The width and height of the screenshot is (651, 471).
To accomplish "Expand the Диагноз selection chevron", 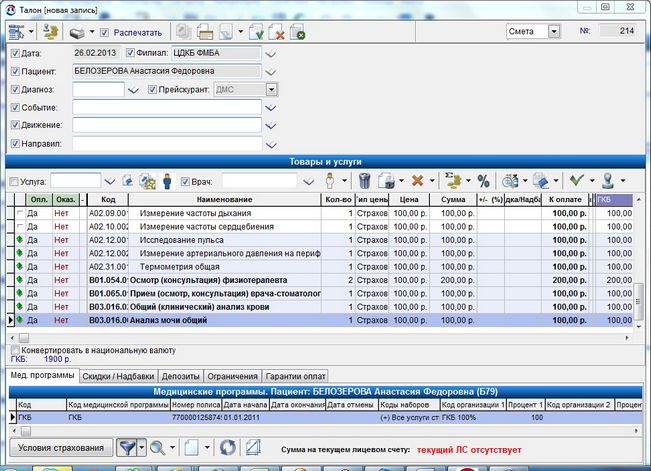I will coord(133,90).
